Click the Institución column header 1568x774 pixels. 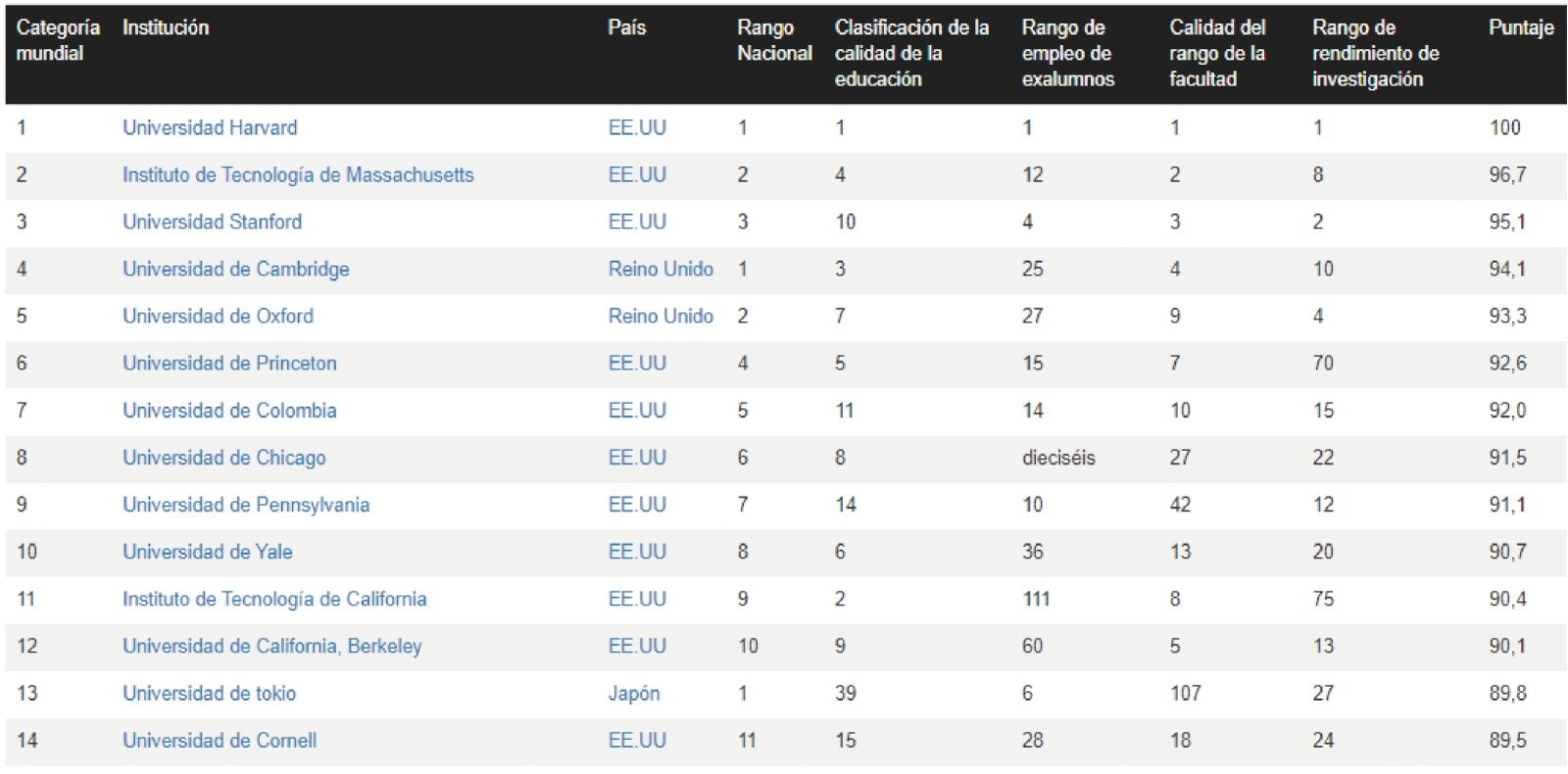coord(166,27)
